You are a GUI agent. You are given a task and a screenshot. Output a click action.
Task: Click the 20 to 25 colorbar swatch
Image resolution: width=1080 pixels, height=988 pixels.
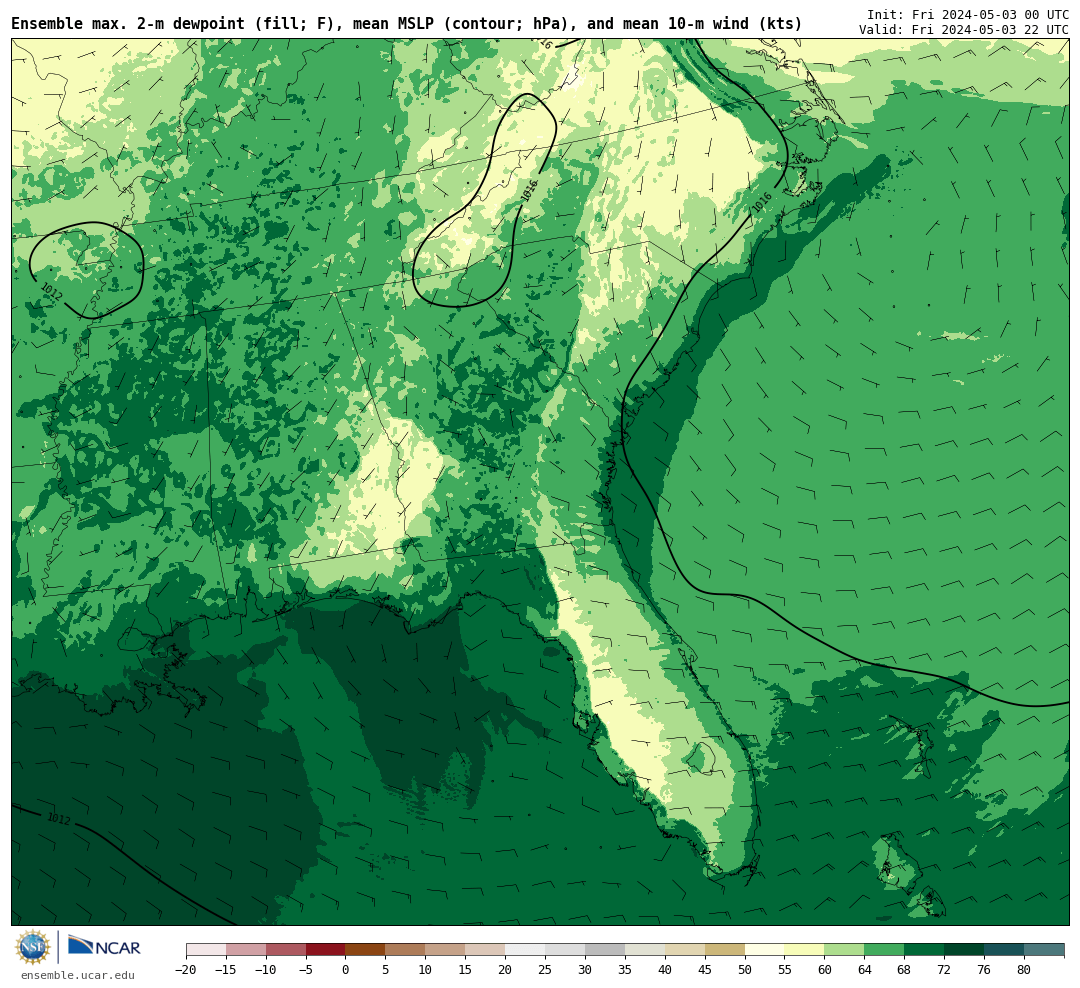click(x=526, y=950)
